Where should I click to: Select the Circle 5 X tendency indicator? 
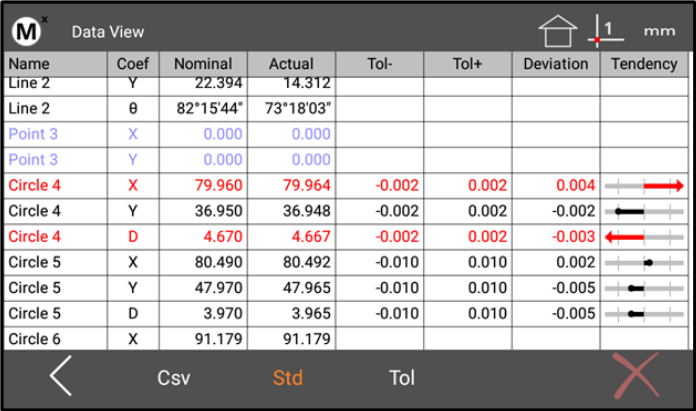(644, 263)
